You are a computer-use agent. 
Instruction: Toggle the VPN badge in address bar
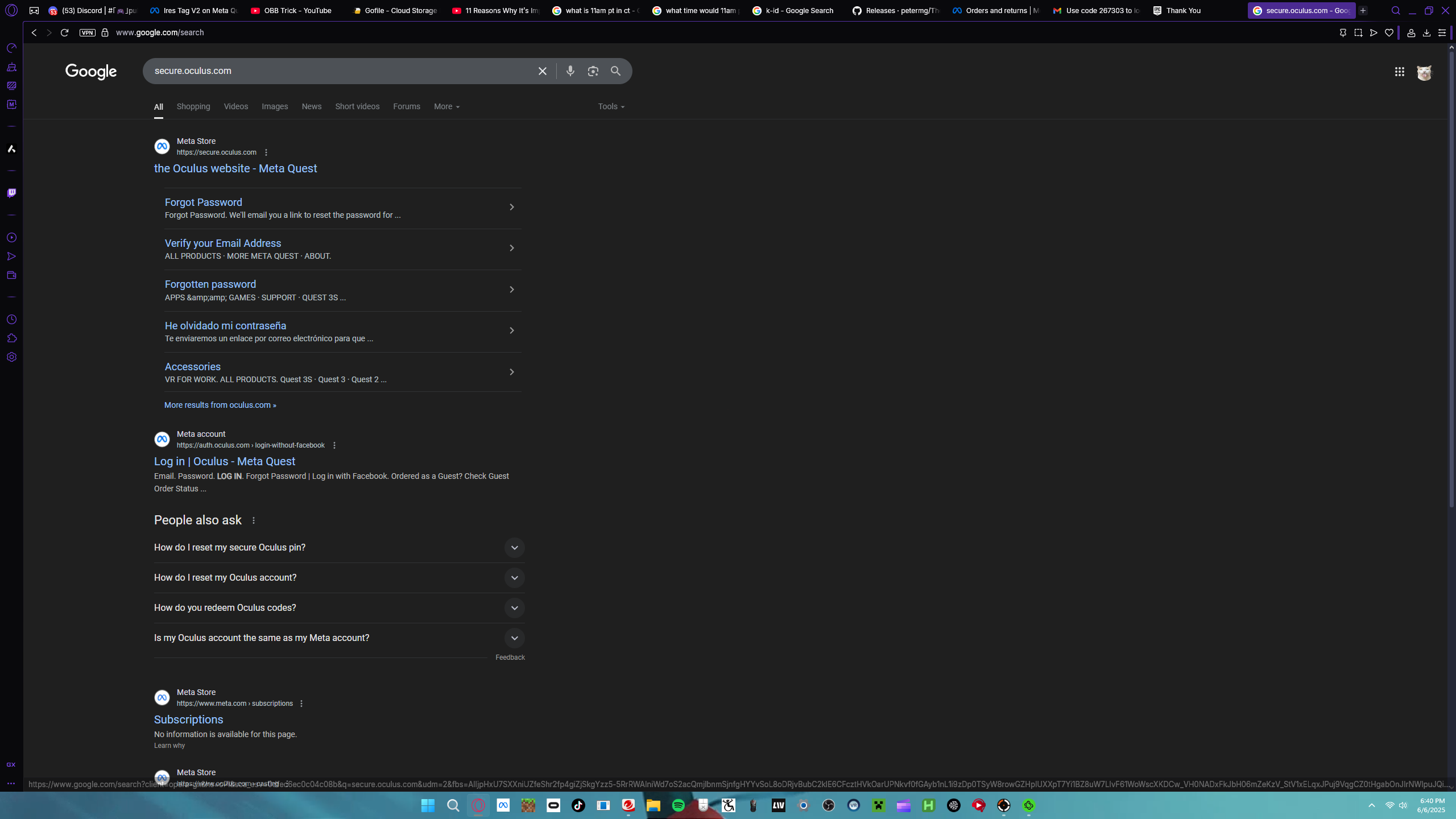(x=87, y=32)
